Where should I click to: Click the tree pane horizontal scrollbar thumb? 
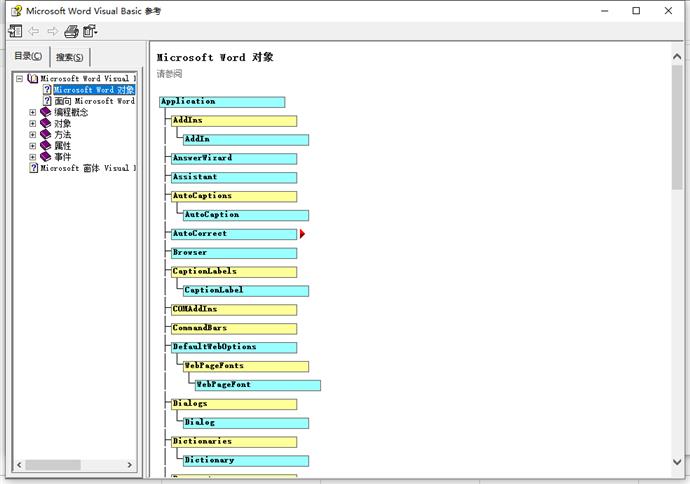click(53, 465)
